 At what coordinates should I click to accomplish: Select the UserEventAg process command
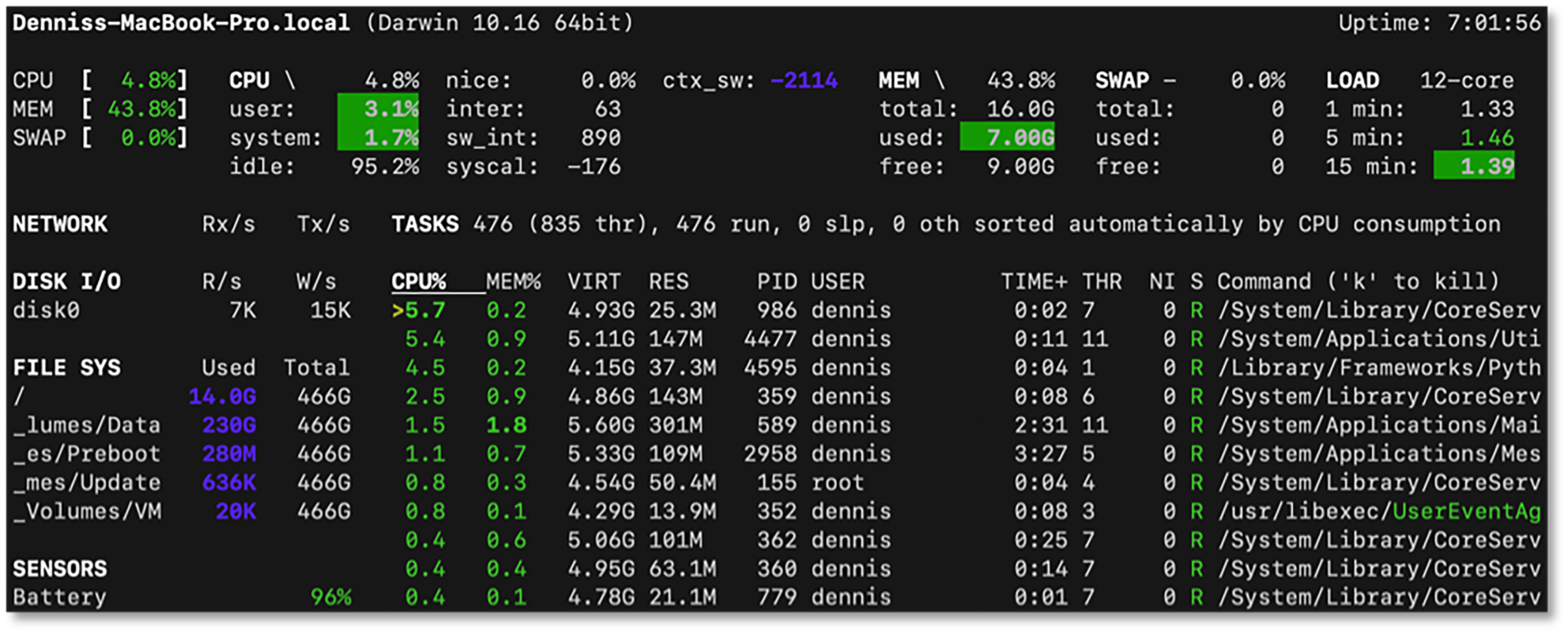click(1466, 511)
